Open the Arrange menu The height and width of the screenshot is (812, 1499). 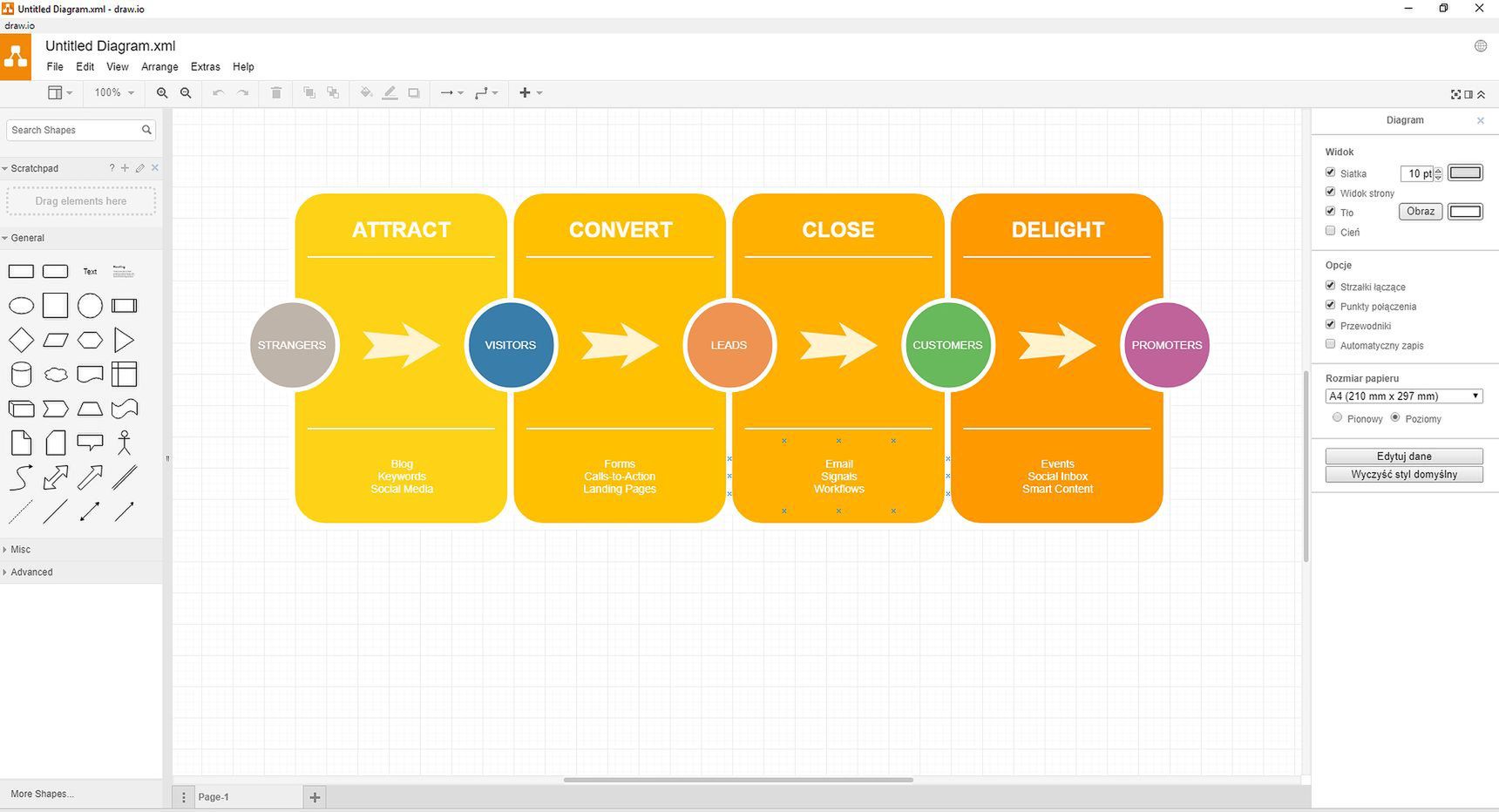point(159,67)
